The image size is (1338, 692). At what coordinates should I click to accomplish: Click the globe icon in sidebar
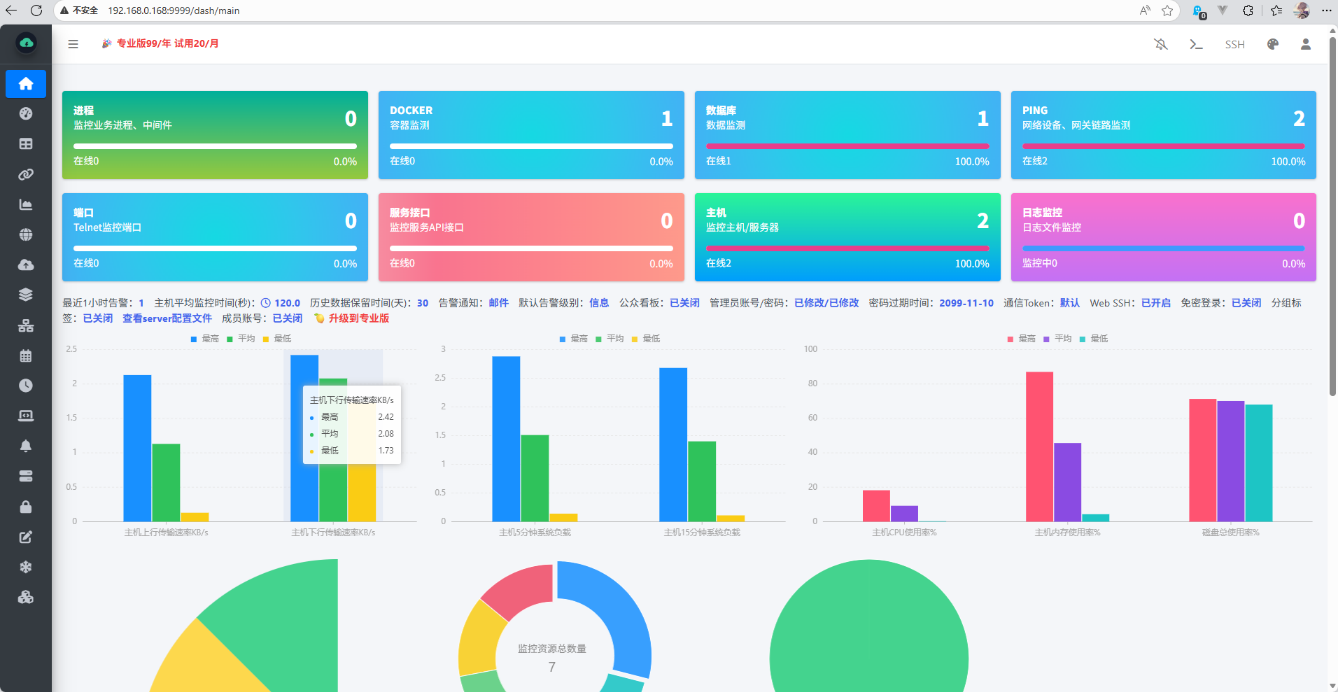point(26,235)
